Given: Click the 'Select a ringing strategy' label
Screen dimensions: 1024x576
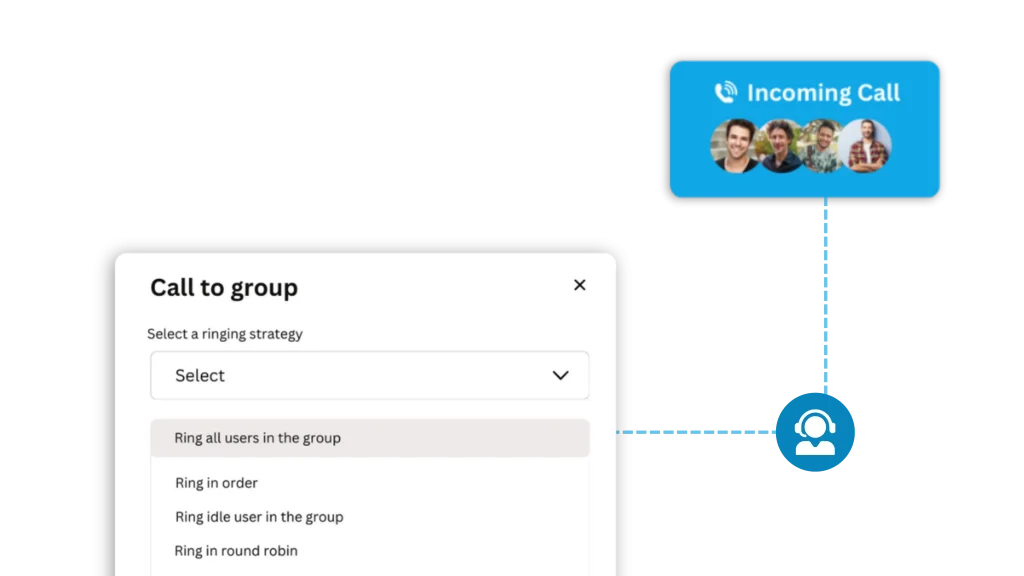Looking at the screenshot, I should tap(225, 334).
